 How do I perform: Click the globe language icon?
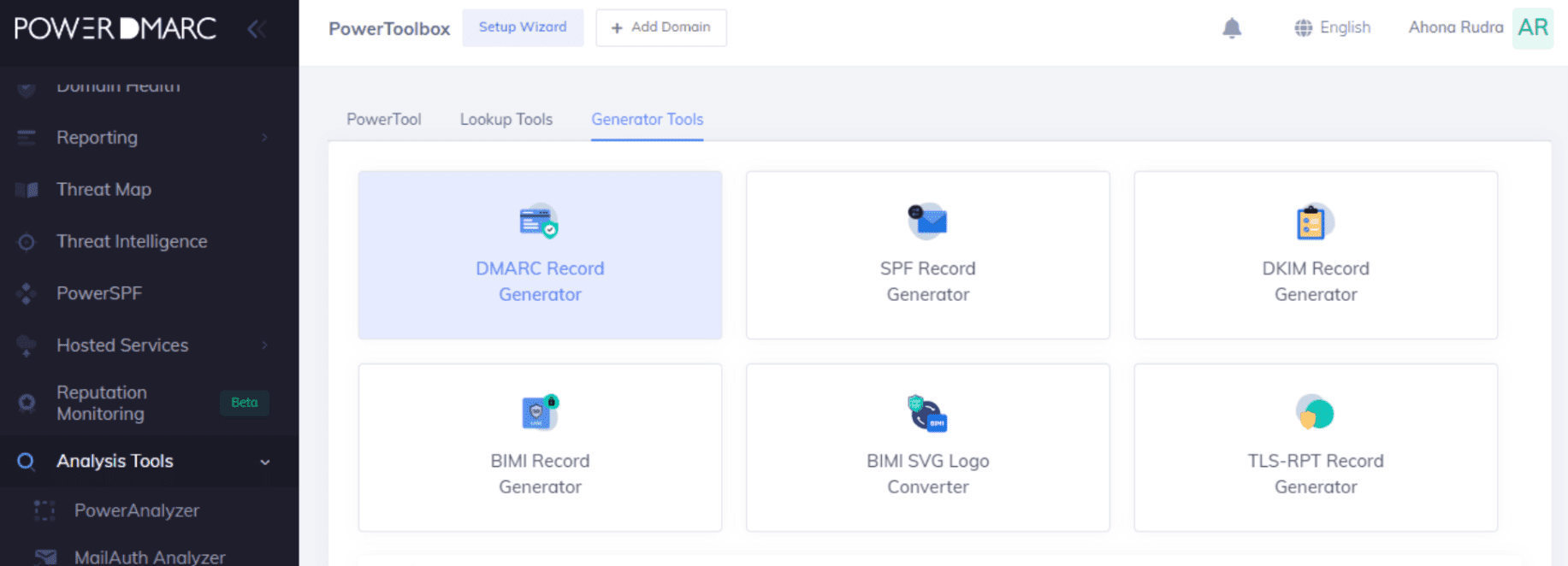[1303, 28]
